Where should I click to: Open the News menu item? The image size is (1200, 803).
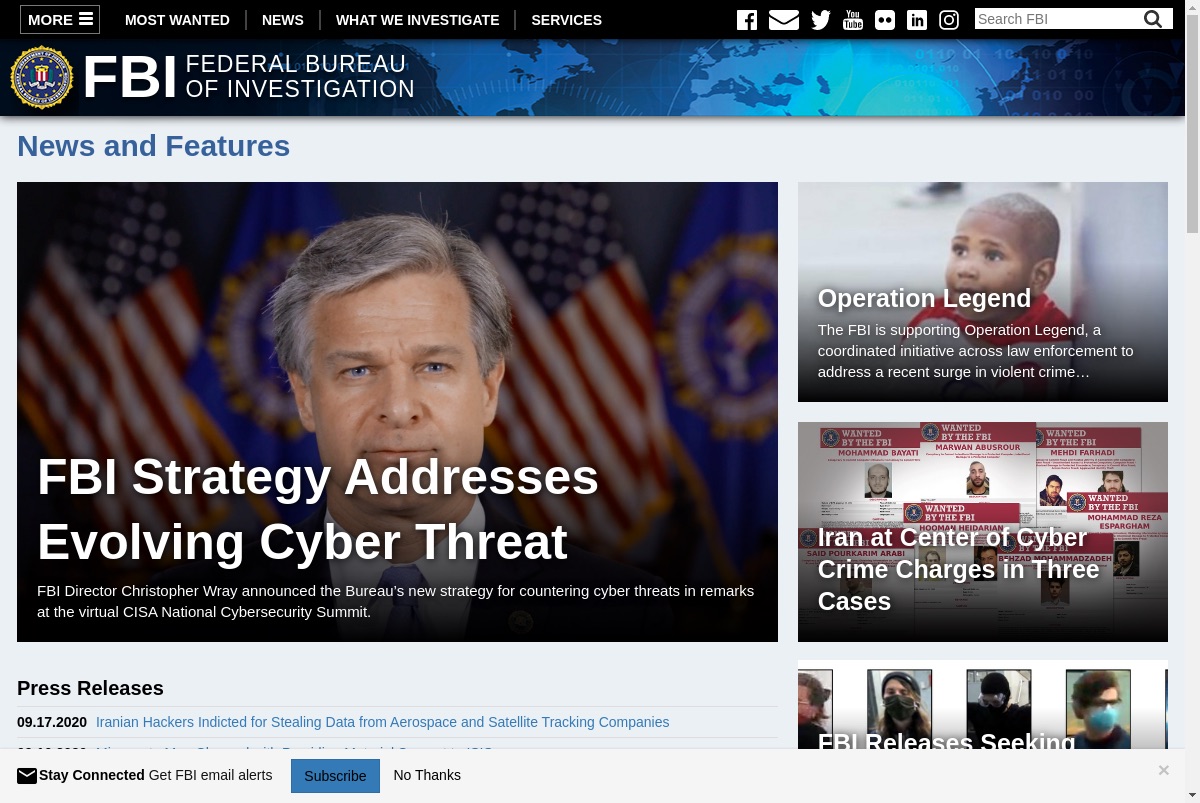click(x=283, y=20)
